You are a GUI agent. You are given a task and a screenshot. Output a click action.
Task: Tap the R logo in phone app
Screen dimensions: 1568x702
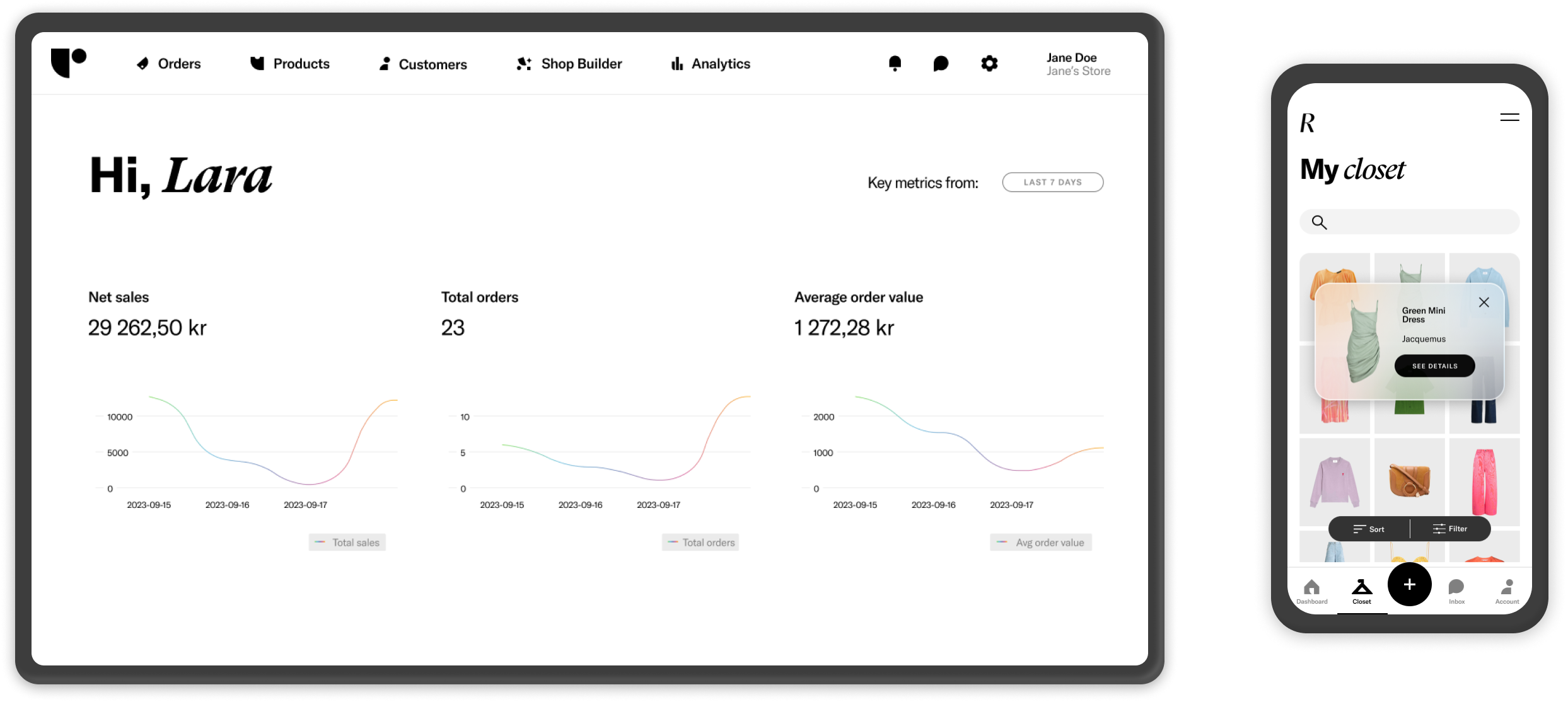pyautogui.click(x=1308, y=123)
